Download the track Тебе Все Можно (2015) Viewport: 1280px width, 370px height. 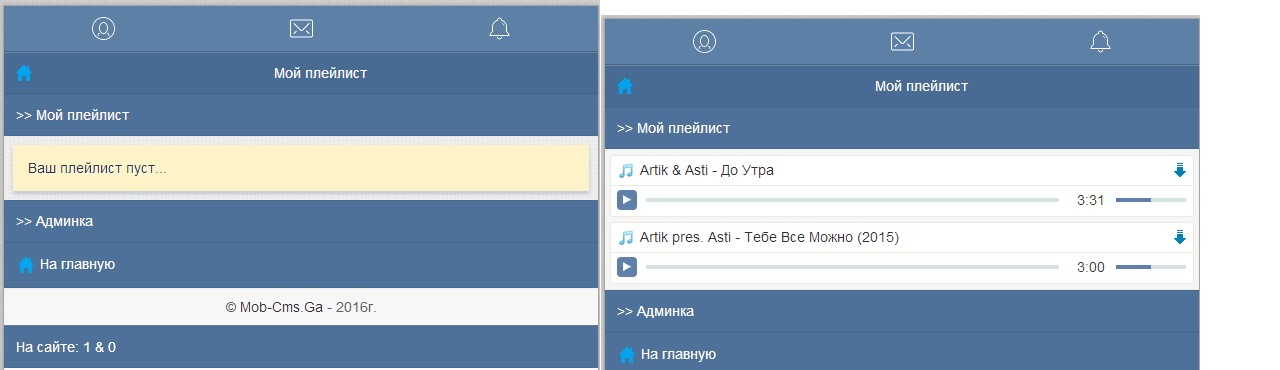1179,237
